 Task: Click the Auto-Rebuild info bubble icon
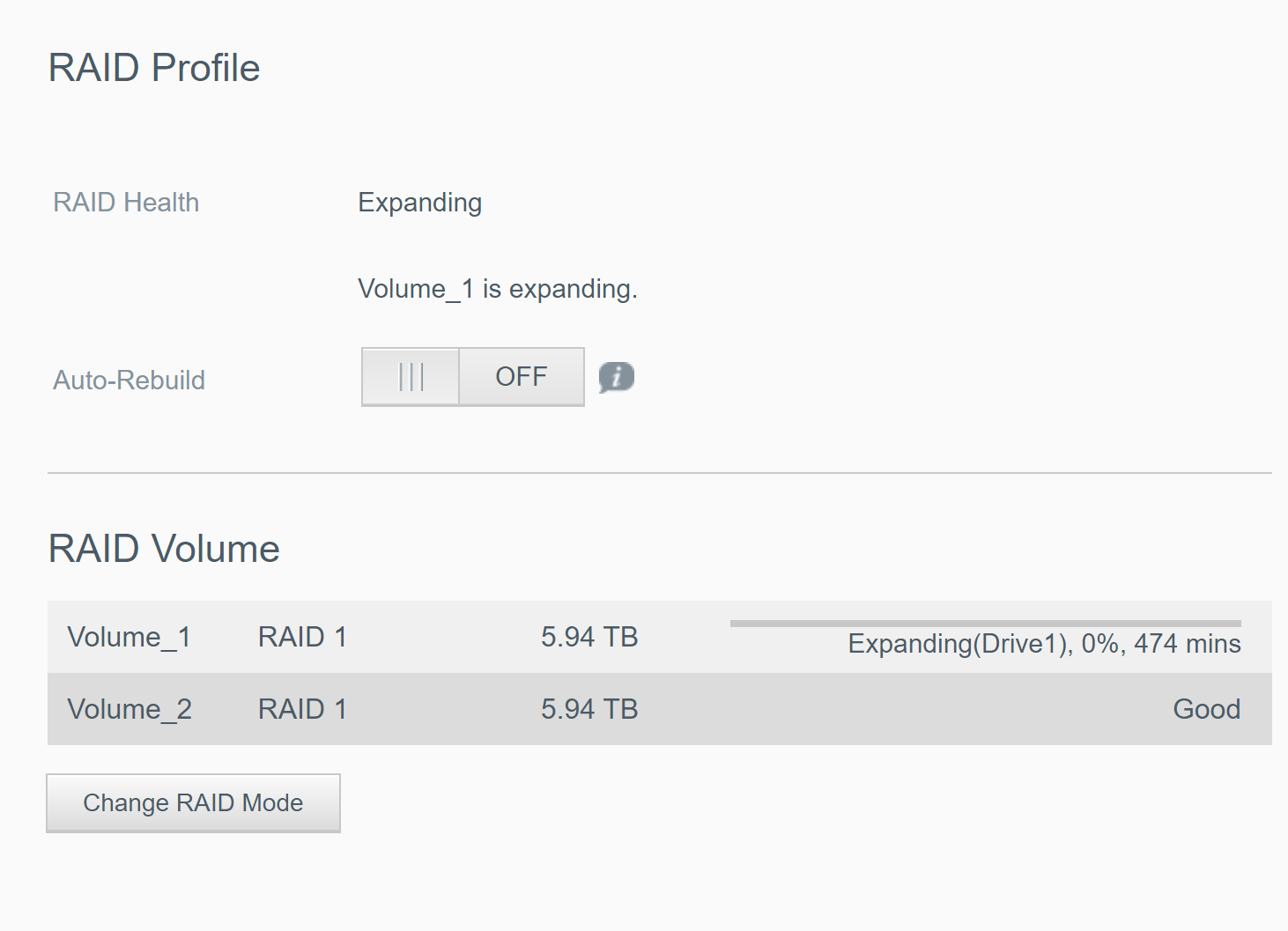pos(617,377)
